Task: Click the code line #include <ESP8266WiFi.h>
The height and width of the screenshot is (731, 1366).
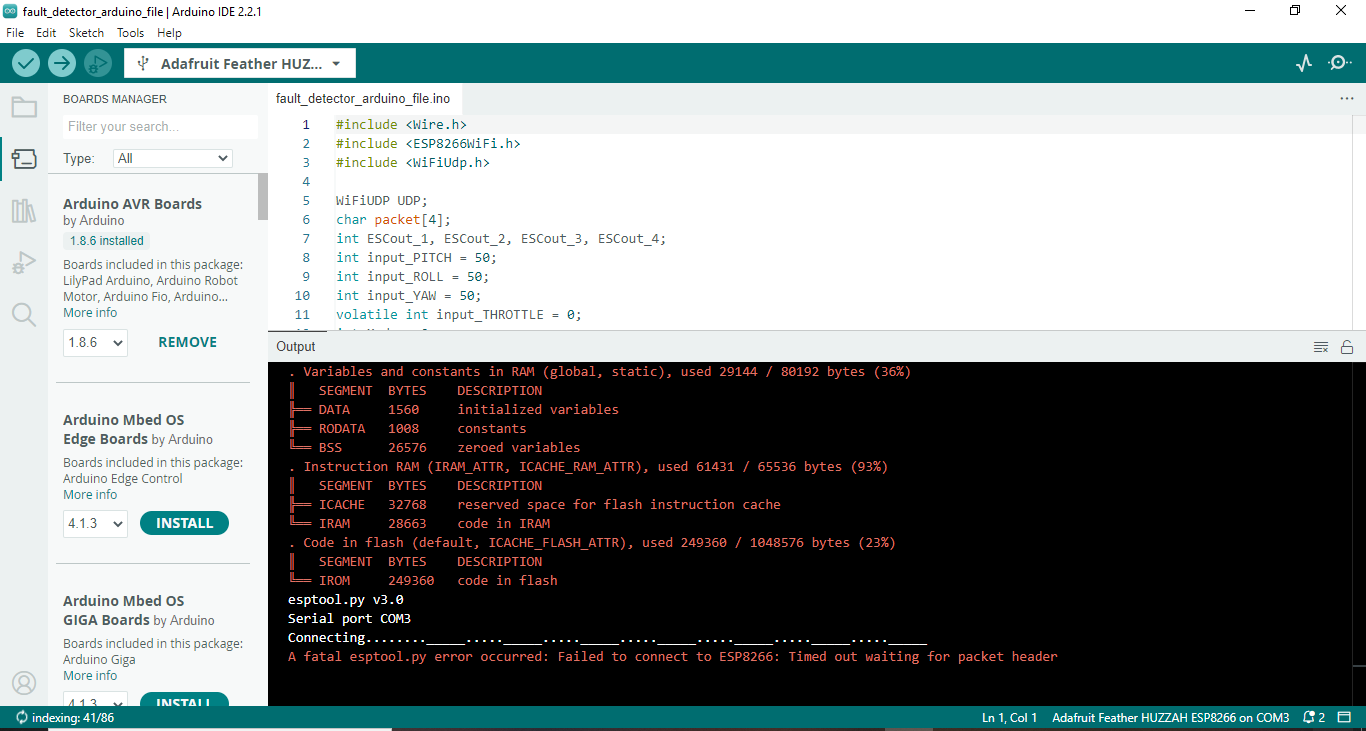Action: click(428, 144)
